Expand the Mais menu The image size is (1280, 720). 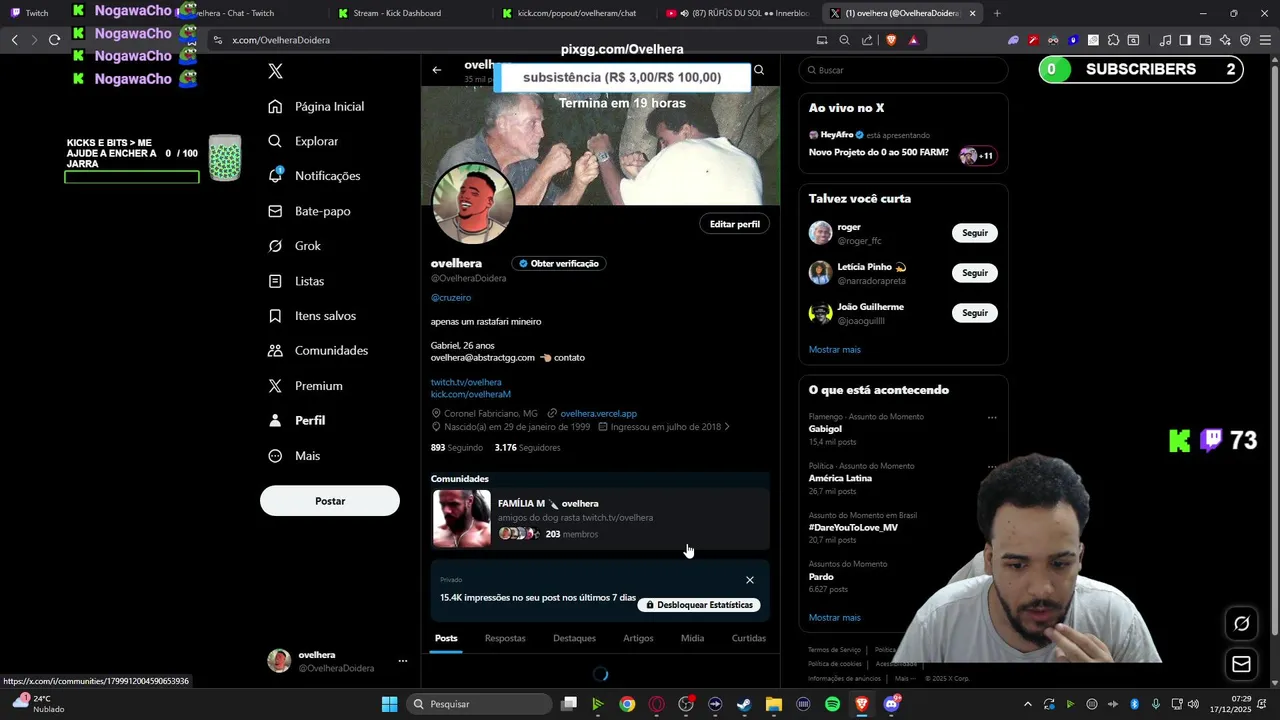[295, 456]
